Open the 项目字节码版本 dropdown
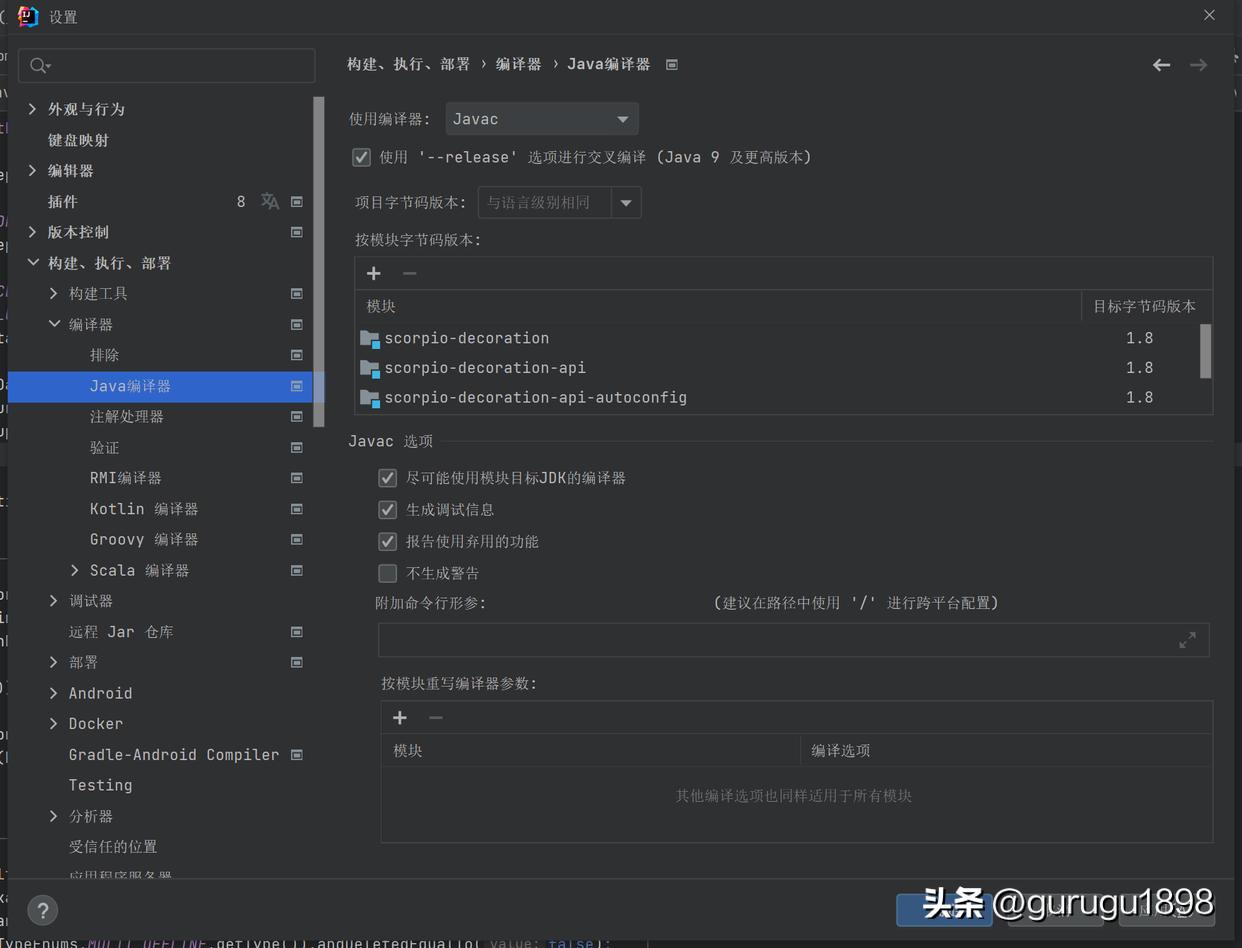This screenshot has height=948, width=1242. pos(627,202)
